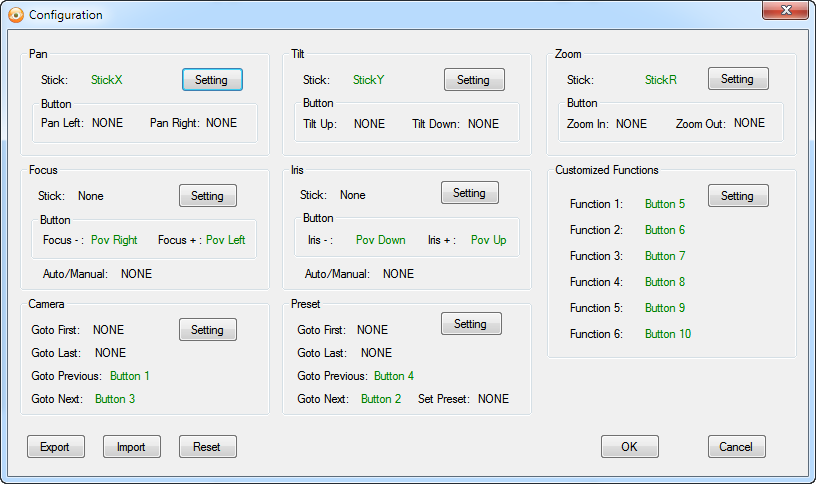This screenshot has width=816, height=484.
Task: Click Button 1 for Camera Goto Previous
Action: (130, 376)
